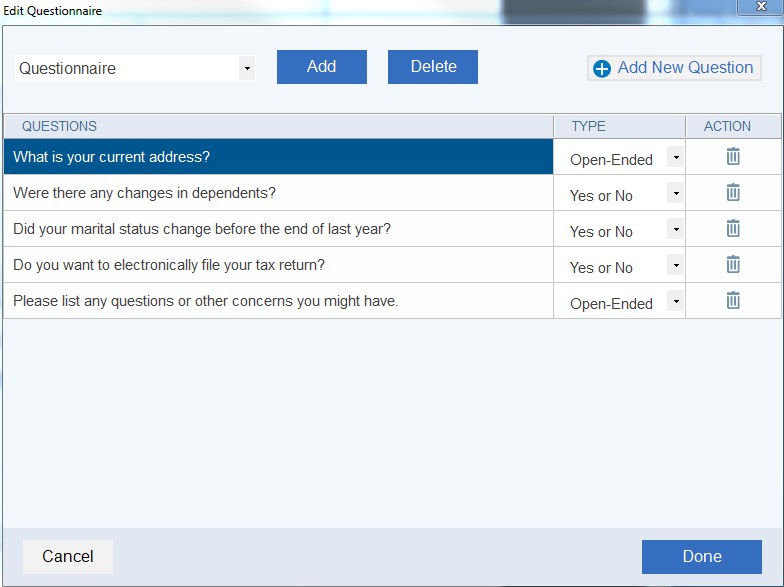
Task: Select the 'What is your current address?' row
Action: click(278, 156)
